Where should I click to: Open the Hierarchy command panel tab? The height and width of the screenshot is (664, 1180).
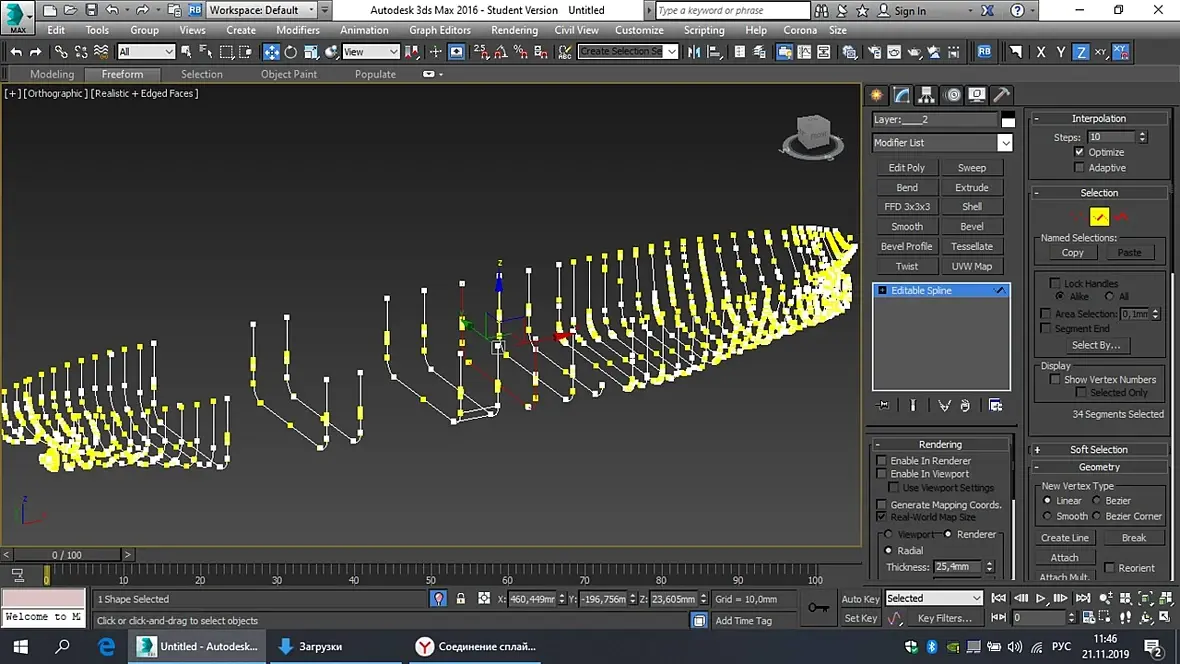927,95
